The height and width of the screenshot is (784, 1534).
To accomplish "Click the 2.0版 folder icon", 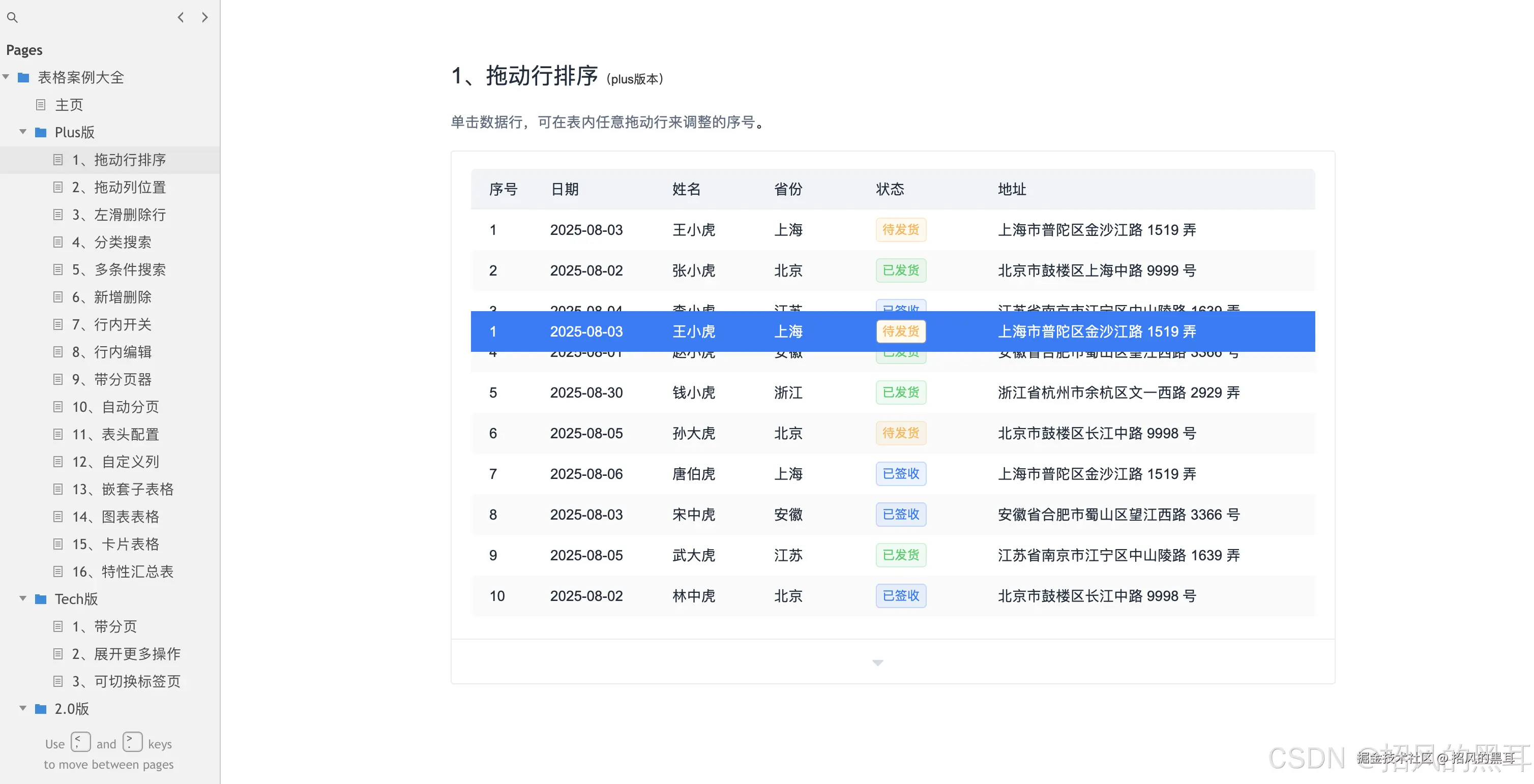I will 41,708.
